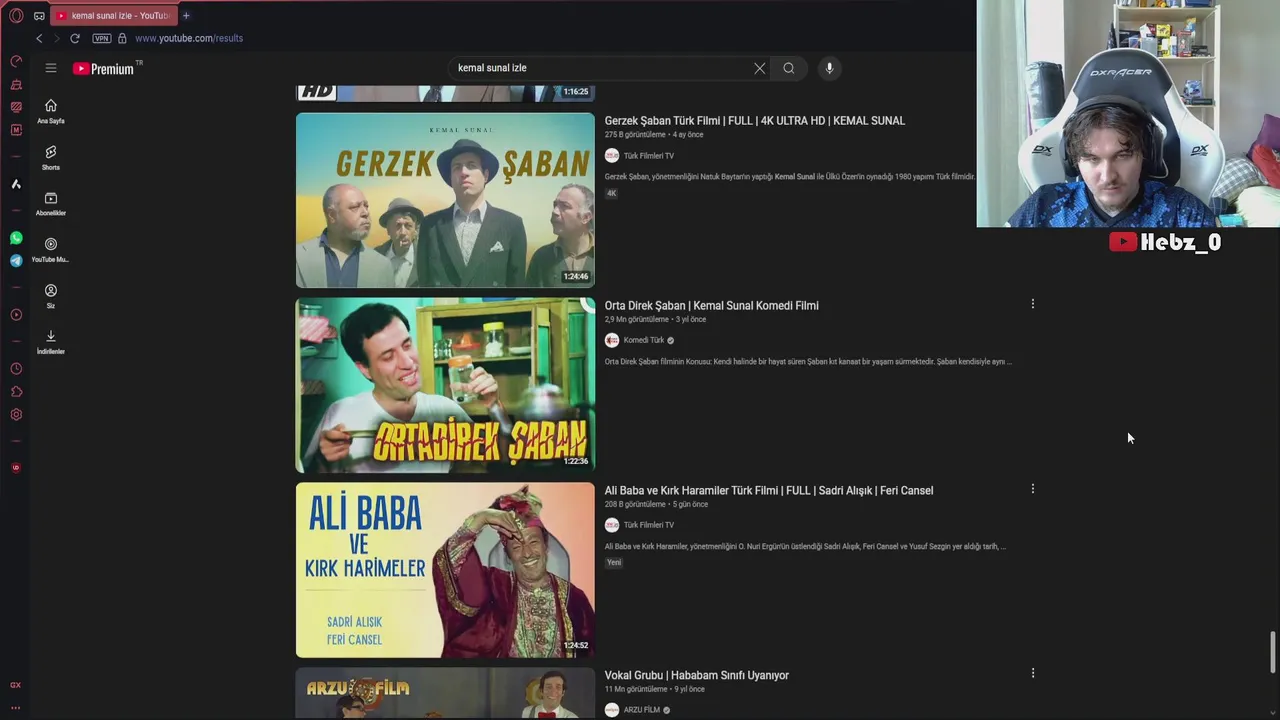The height and width of the screenshot is (720, 1280).
Task: Open ARZU FİLM channel link
Action: point(642,710)
